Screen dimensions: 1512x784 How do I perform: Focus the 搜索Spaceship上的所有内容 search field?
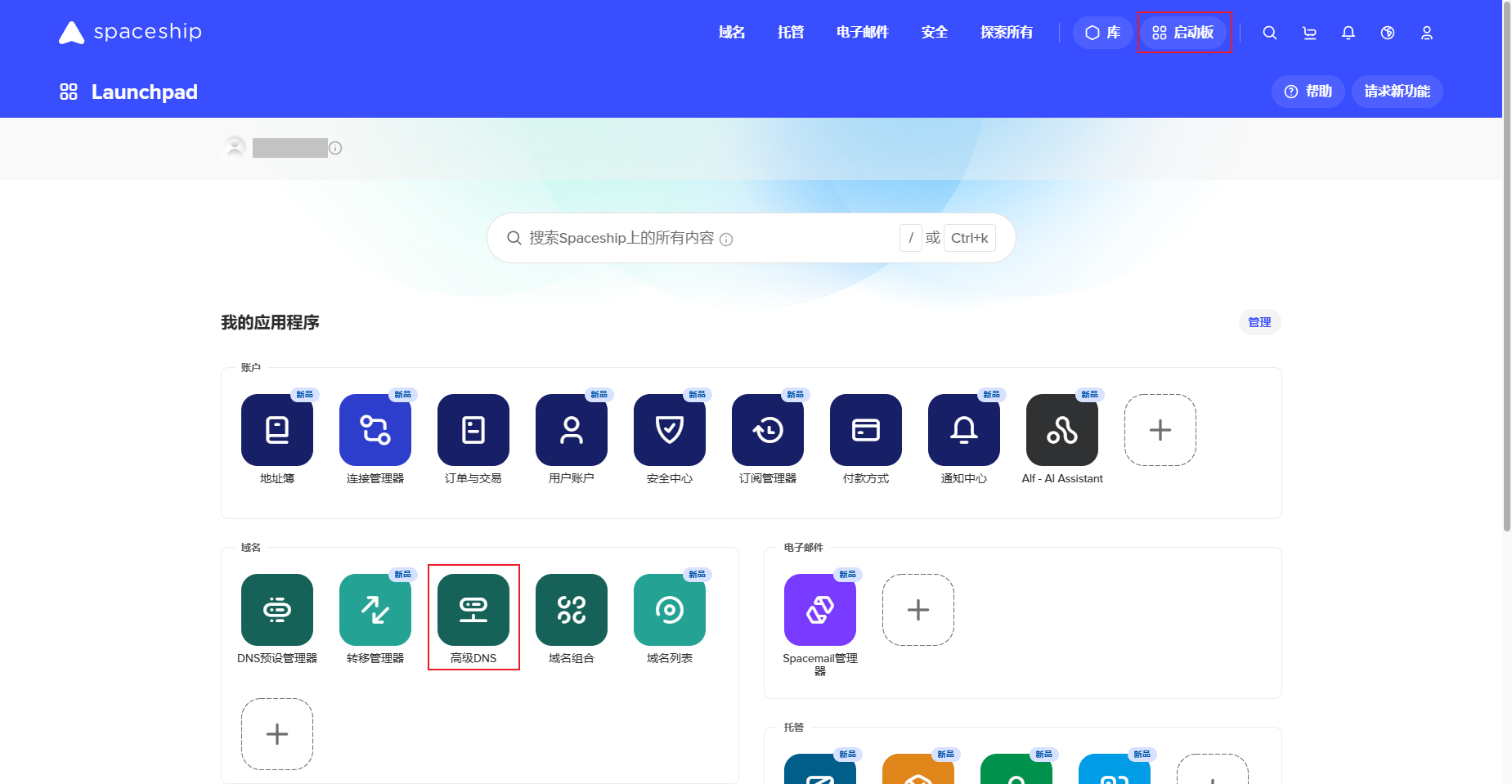(752, 238)
